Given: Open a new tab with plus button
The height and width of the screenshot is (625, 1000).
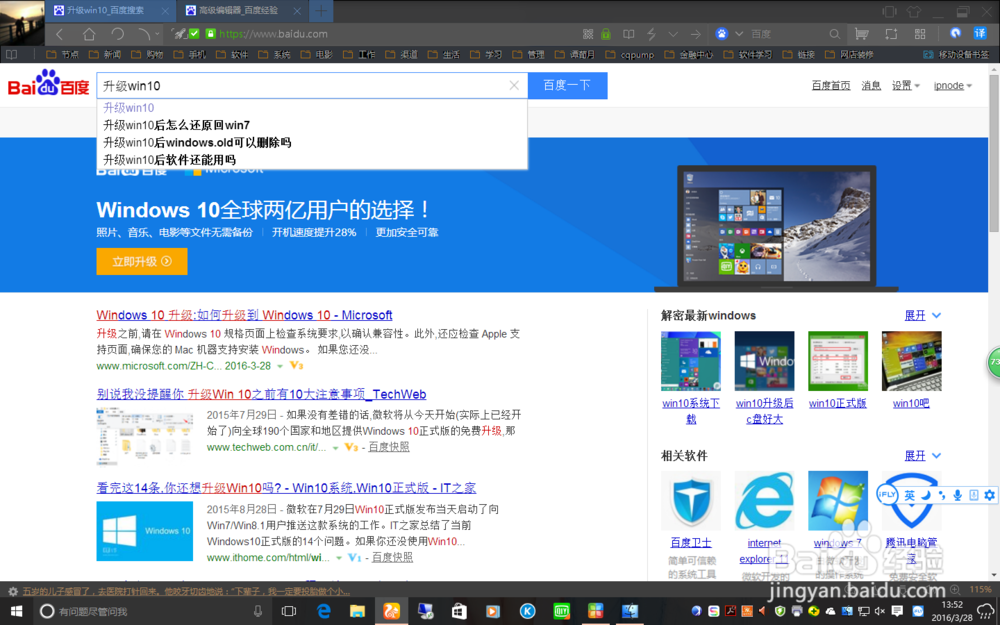Looking at the screenshot, I should (x=321, y=11).
